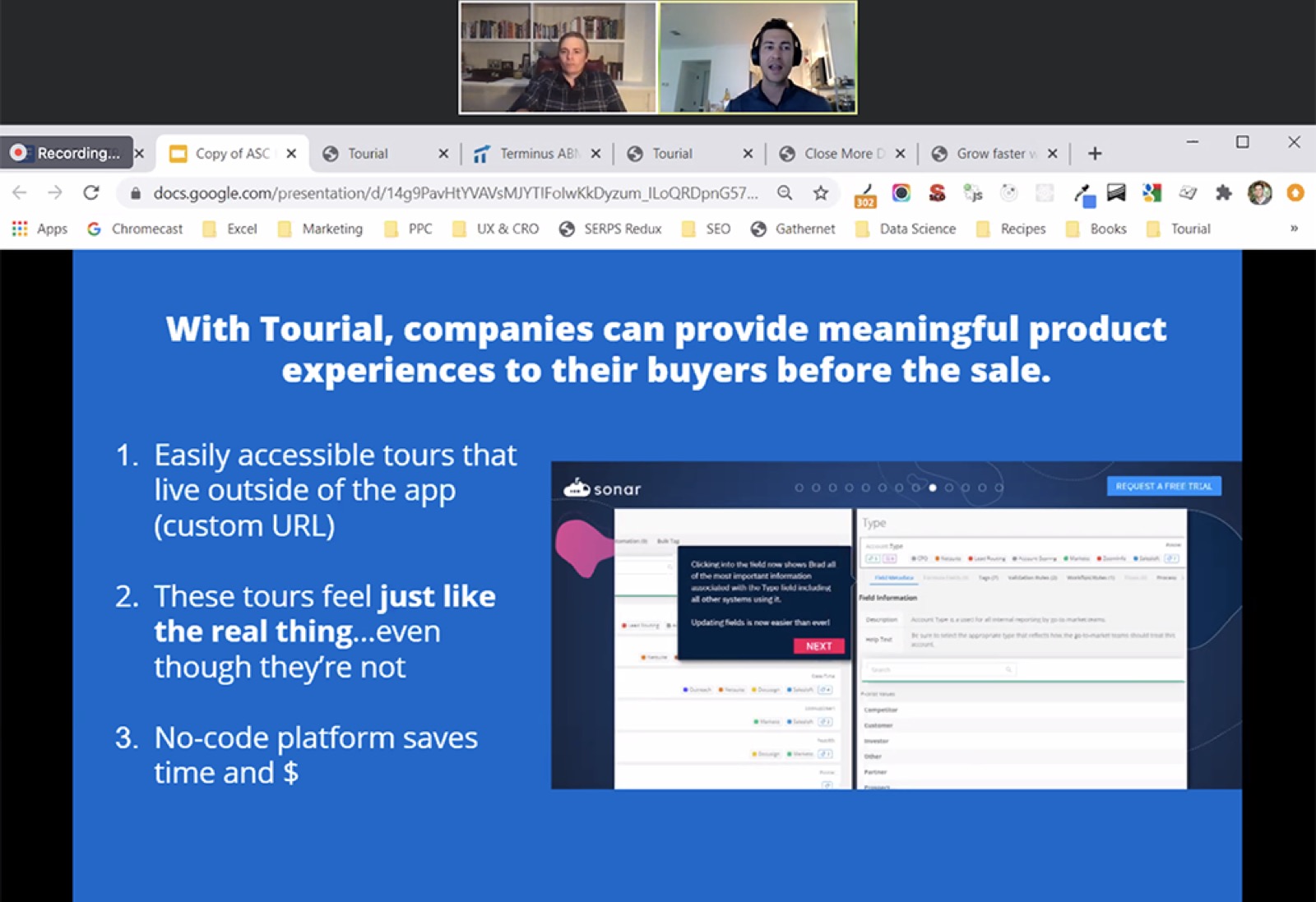Open the SERPS Redux bookmark
1316x902 pixels.
(610, 229)
